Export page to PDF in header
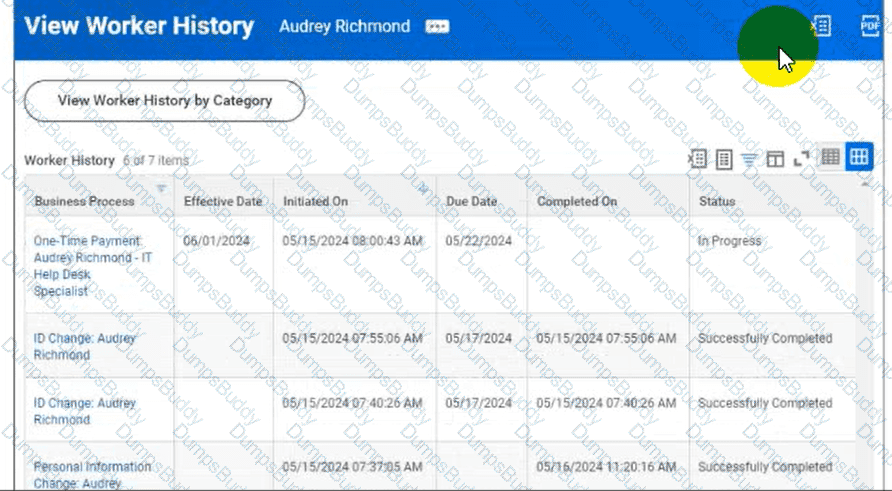This screenshot has width=892, height=491. [x=870, y=26]
